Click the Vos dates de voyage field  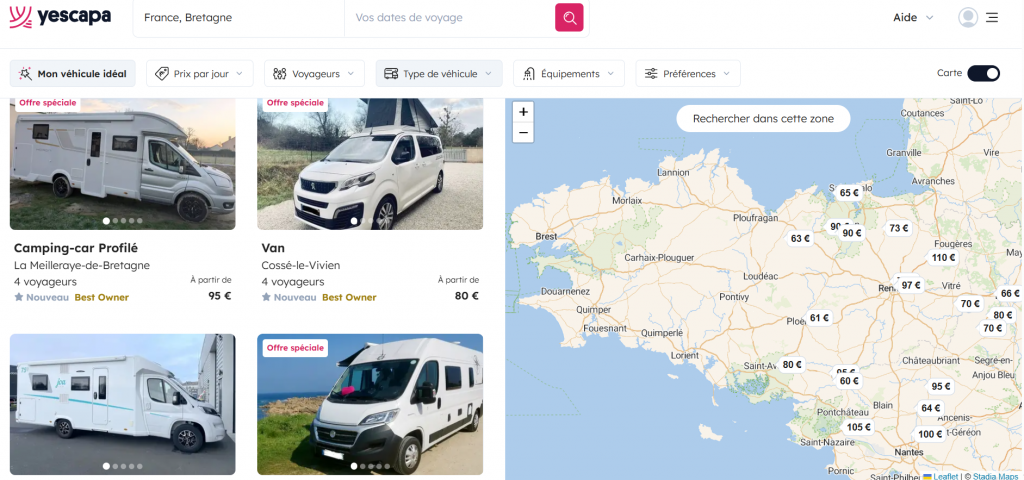(449, 18)
